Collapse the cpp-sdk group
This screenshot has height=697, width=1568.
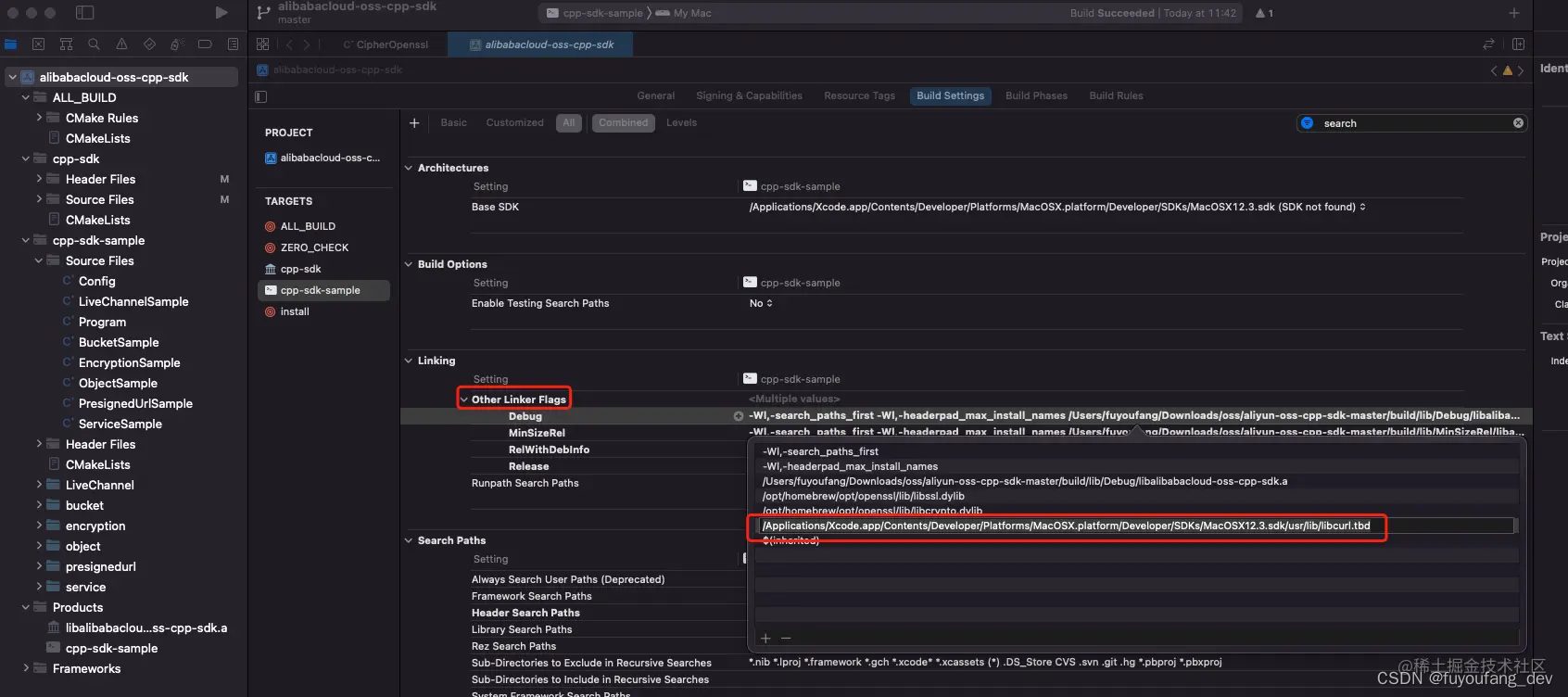click(26, 158)
